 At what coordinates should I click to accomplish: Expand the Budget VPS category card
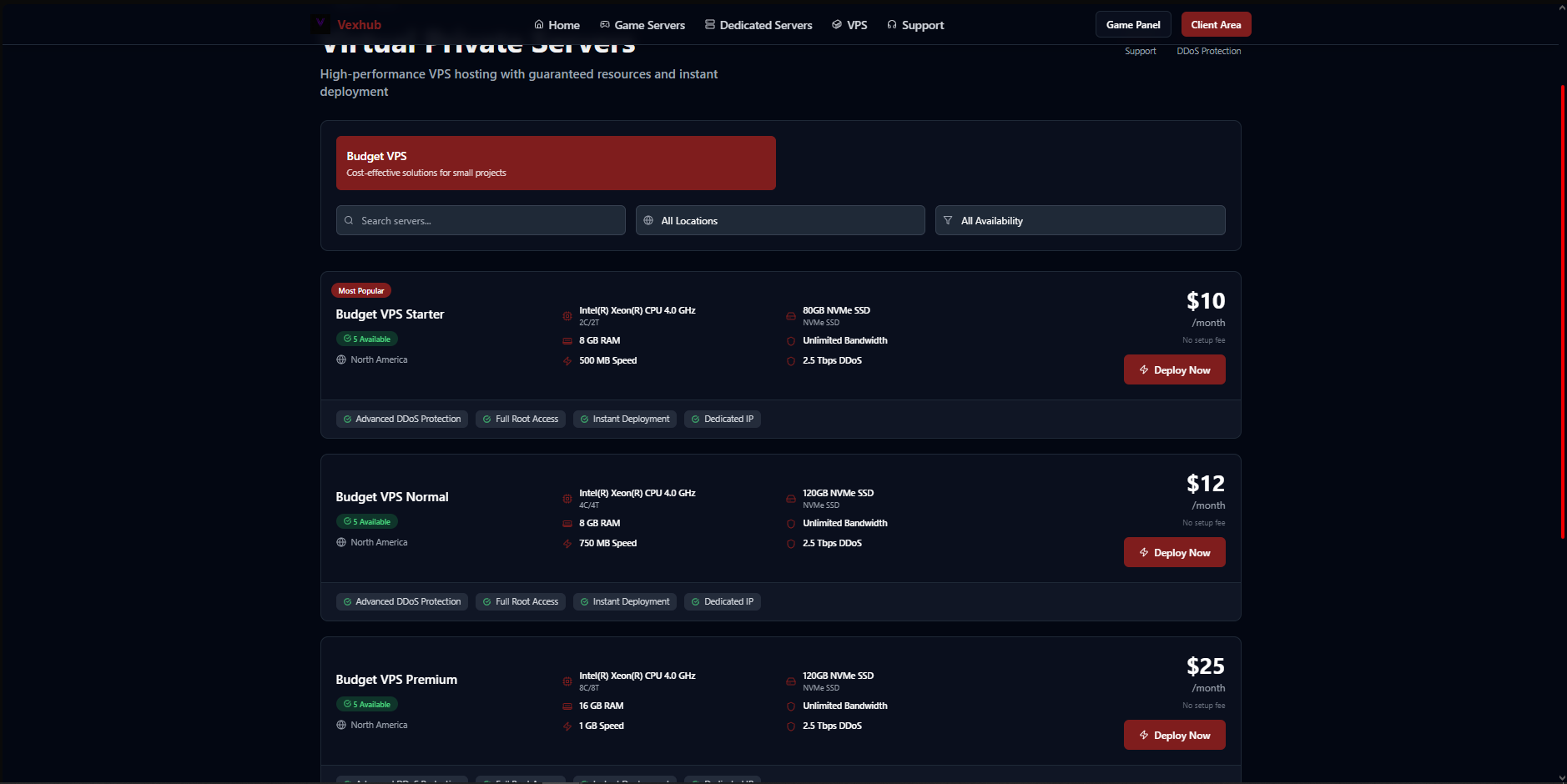click(555, 163)
